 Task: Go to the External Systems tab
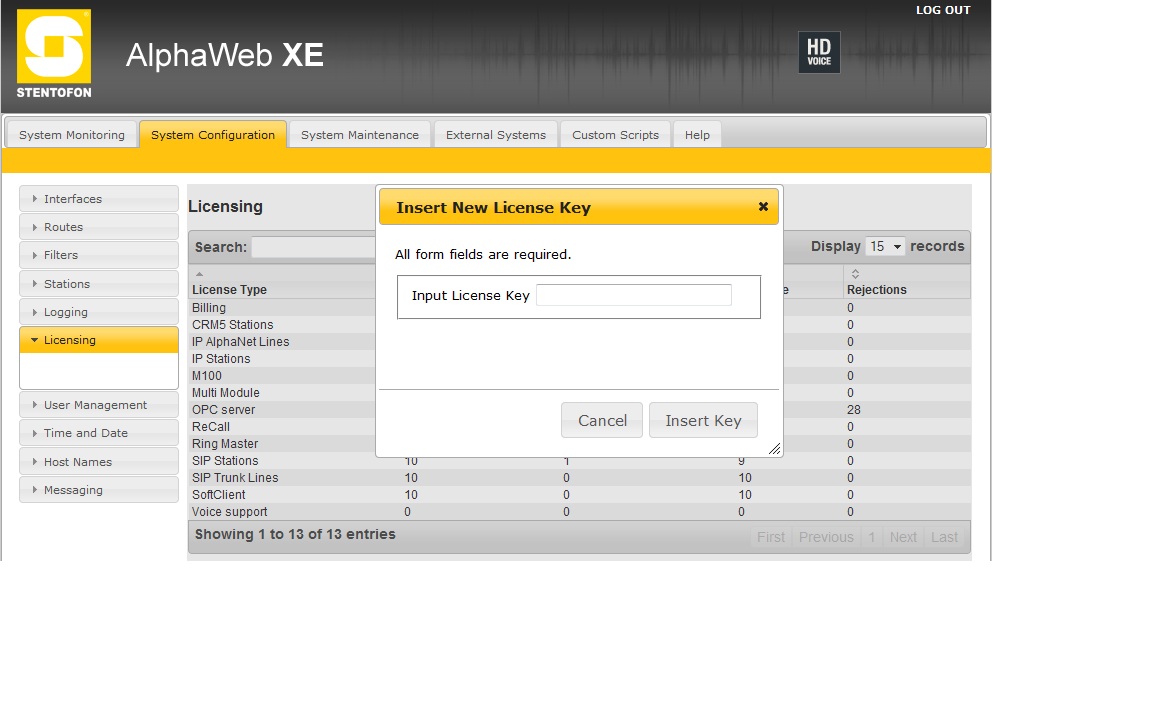click(496, 135)
